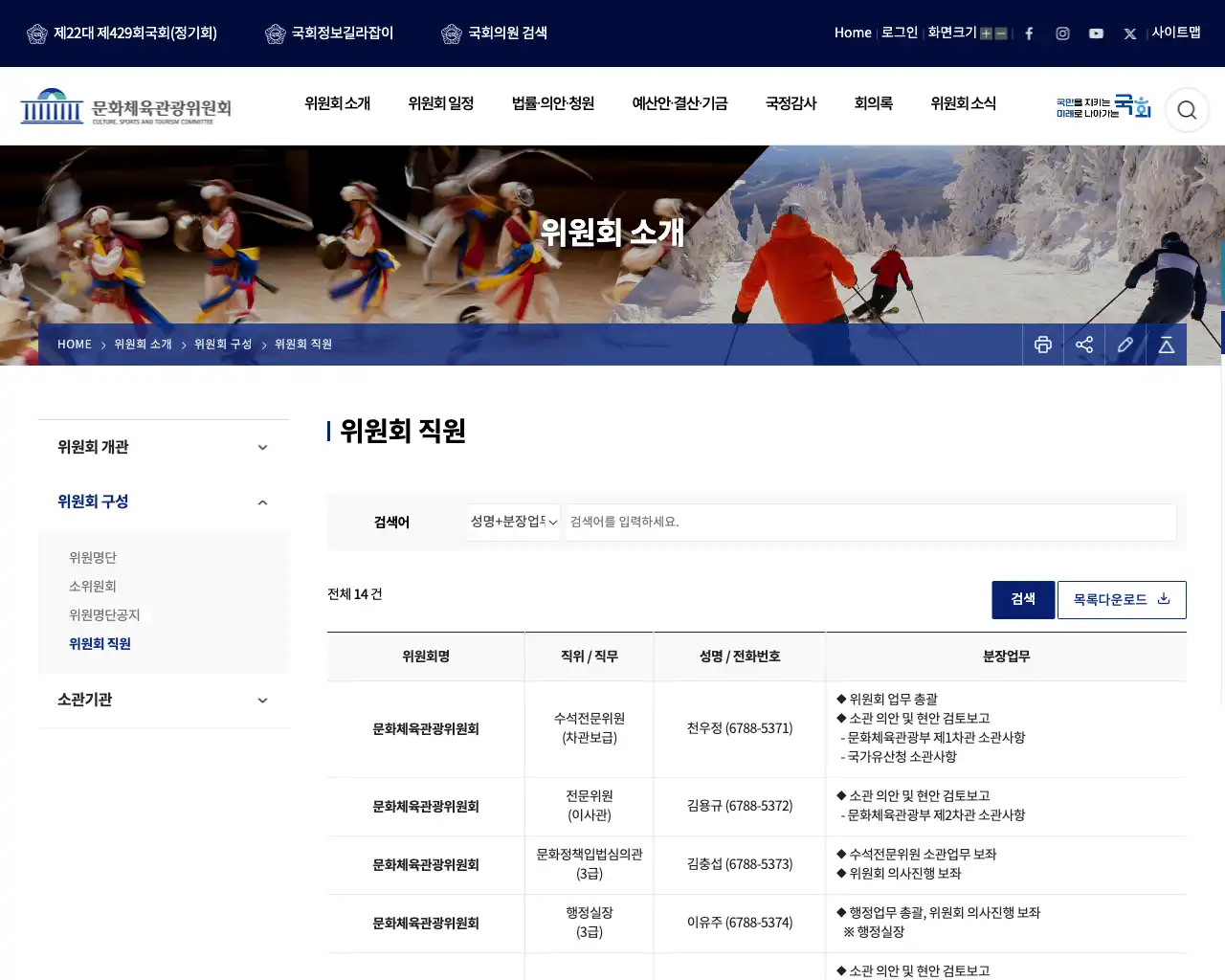The image size is (1225, 980).
Task: Decrease screen size with minus icon
Action: (x=1001, y=33)
